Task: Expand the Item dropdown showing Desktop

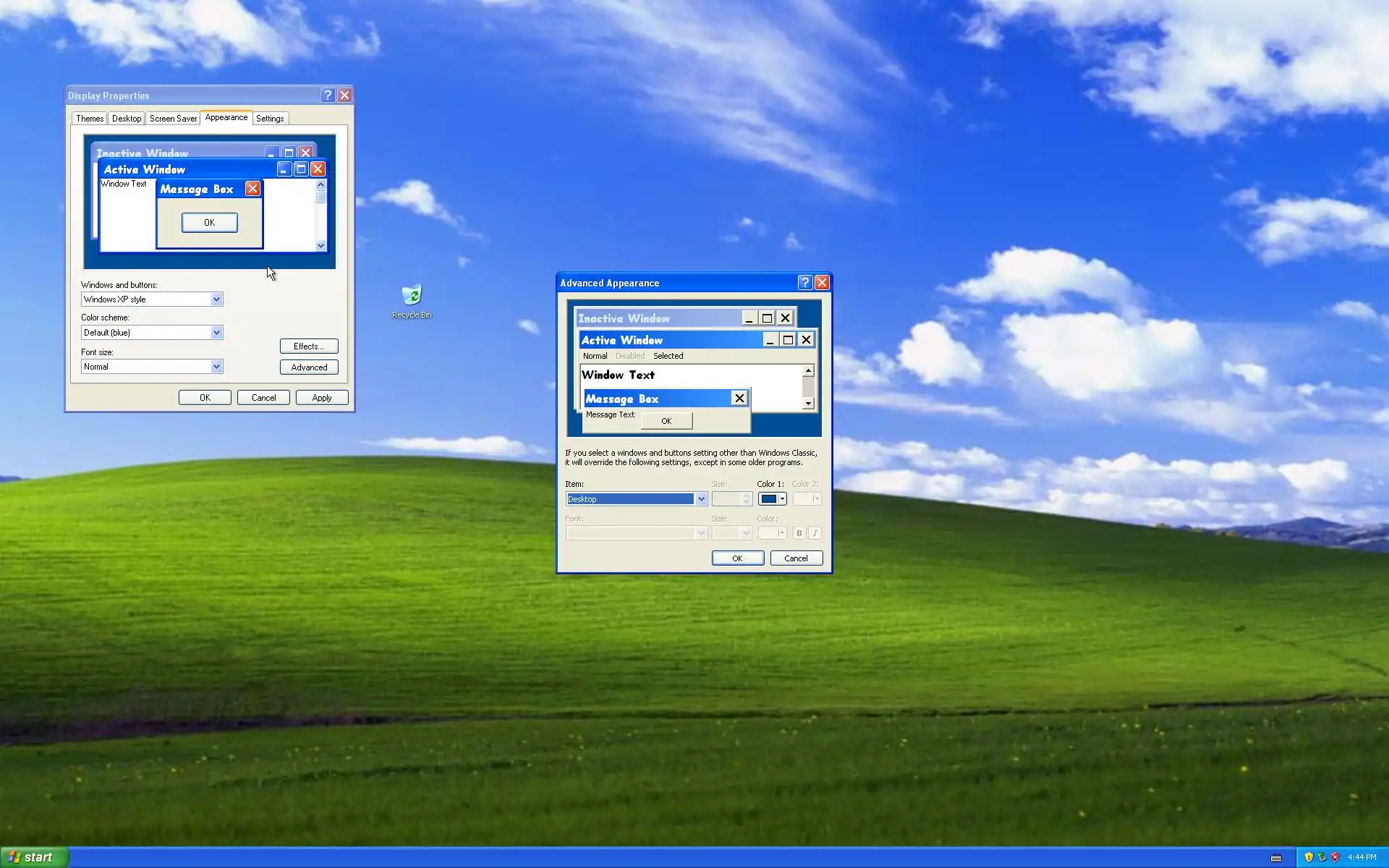Action: [x=700, y=499]
